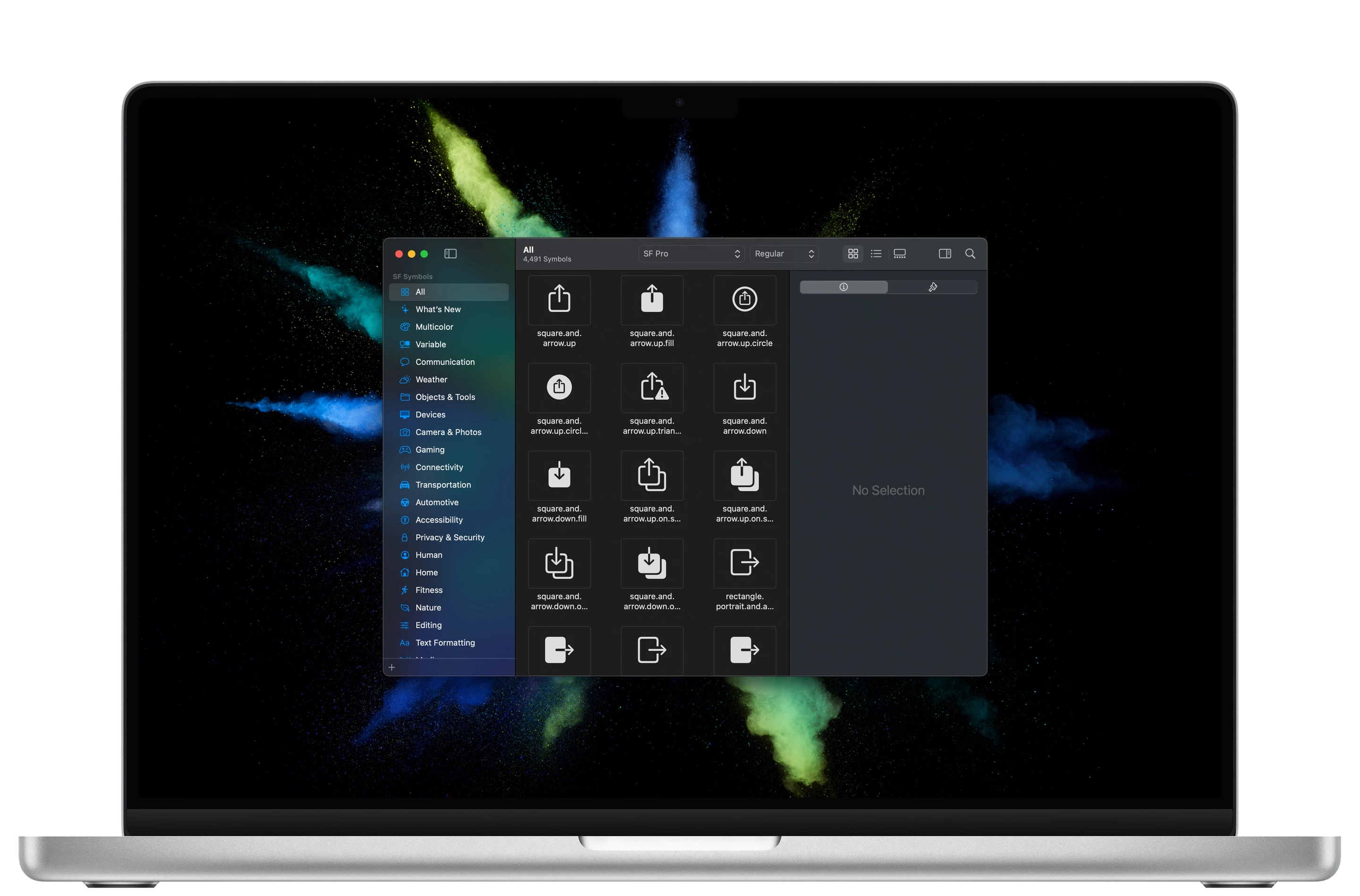Select the Info inspector tab
Image resolution: width=1360 pixels, height=896 pixels.
pos(843,287)
